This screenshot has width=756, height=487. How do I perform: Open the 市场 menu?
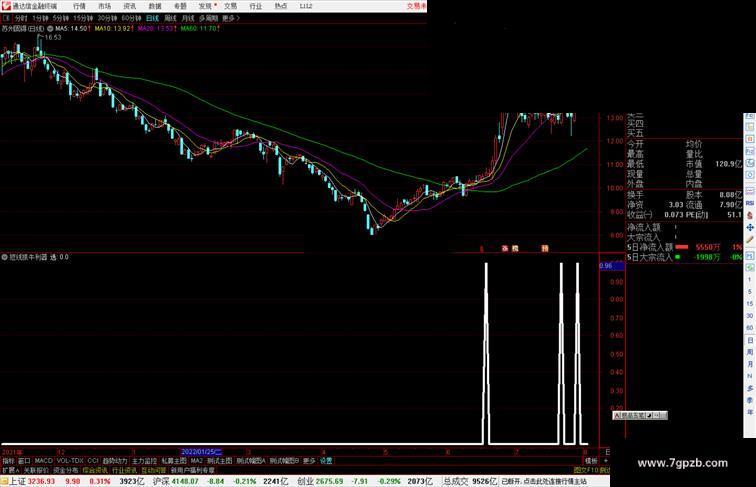coord(104,6)
